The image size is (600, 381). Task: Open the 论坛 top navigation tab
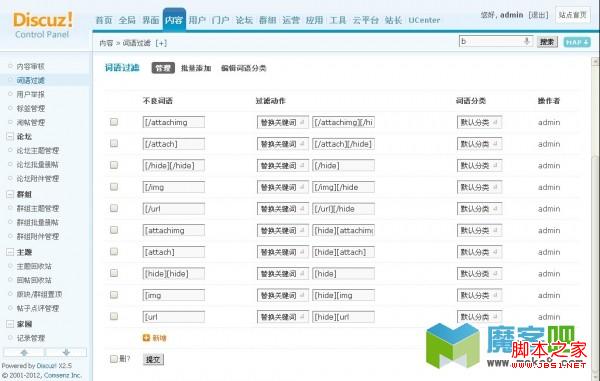tap(244, 20)
